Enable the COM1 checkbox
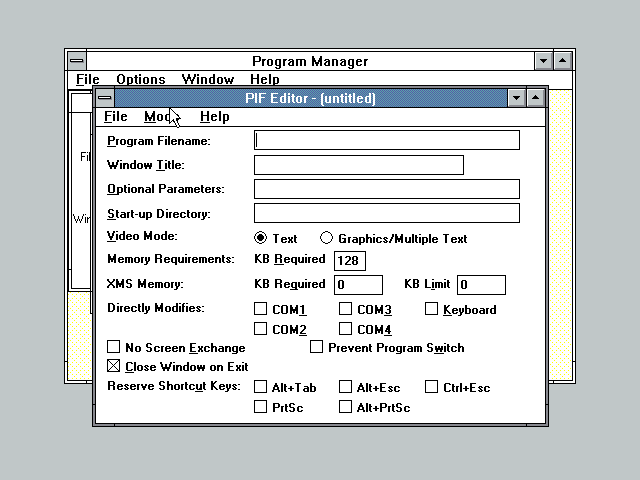Viewport: 640px width, 480px height. point(260,309)
